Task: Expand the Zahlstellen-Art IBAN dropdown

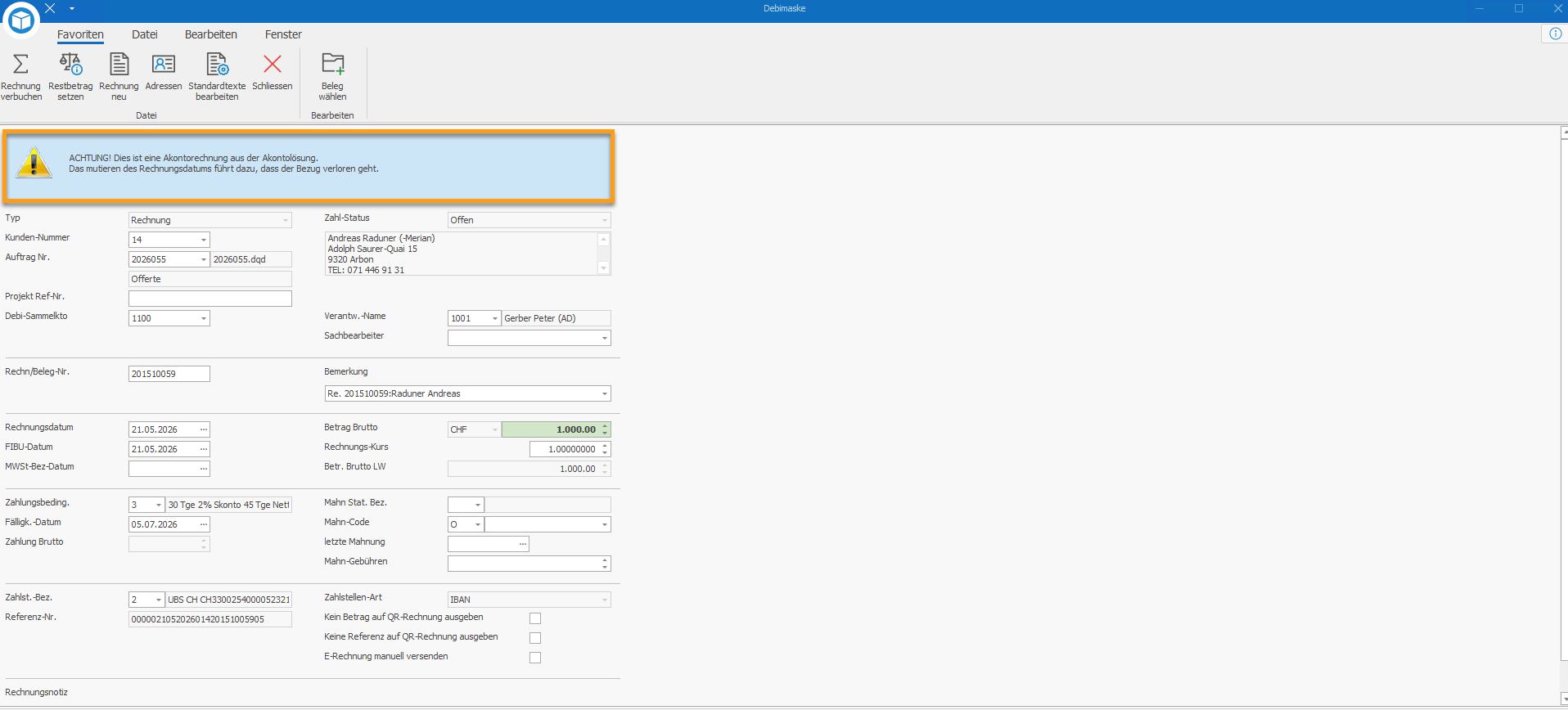Action: pyautogui.click(x=605, y=600)
